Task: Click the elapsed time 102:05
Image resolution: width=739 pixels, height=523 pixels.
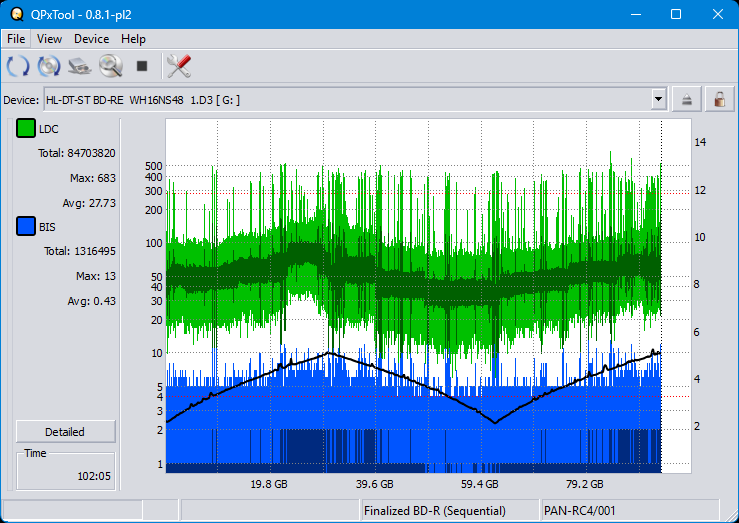Action: [x=94, y=476]
